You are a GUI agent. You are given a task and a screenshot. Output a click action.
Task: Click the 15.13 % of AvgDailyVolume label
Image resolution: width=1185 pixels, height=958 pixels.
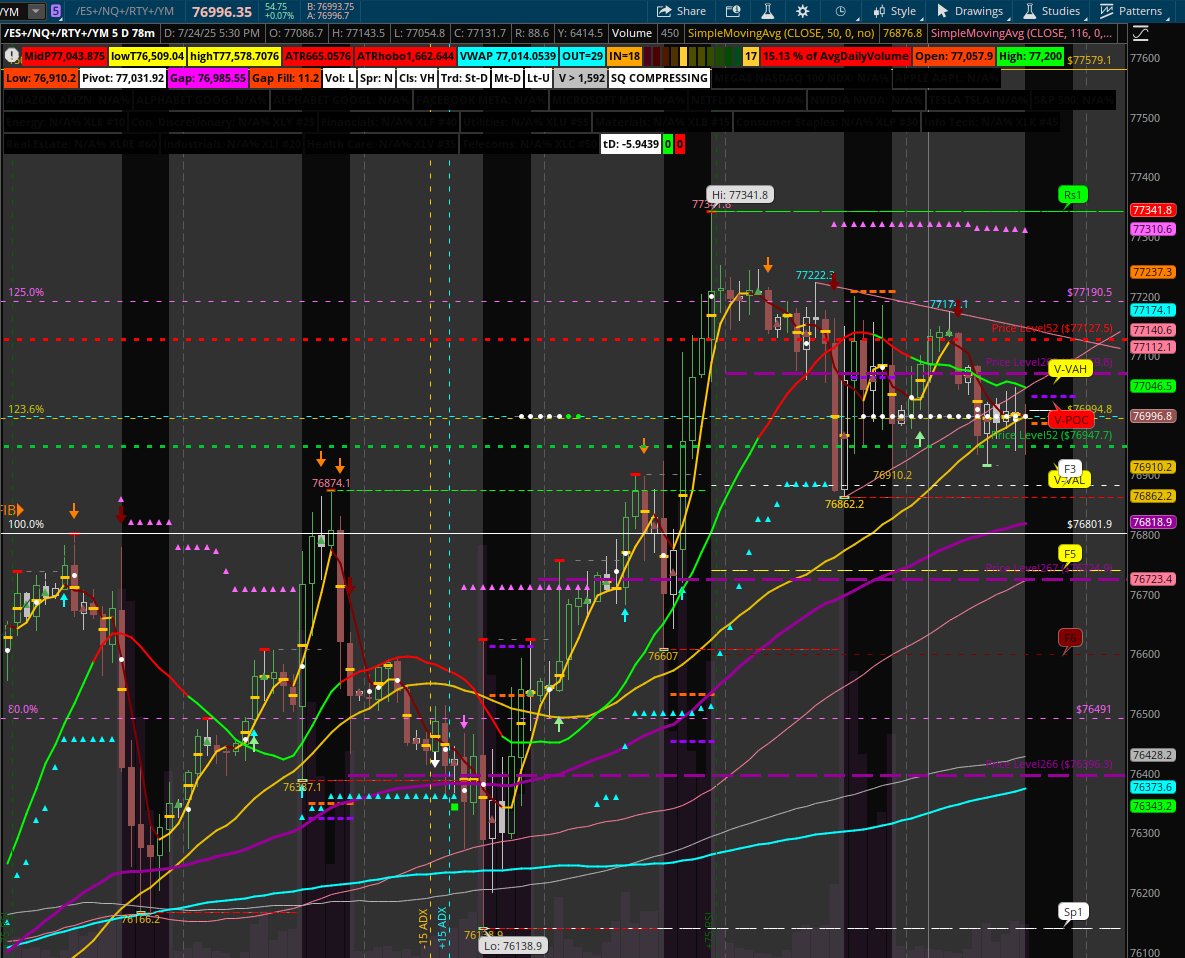point(835,56)
